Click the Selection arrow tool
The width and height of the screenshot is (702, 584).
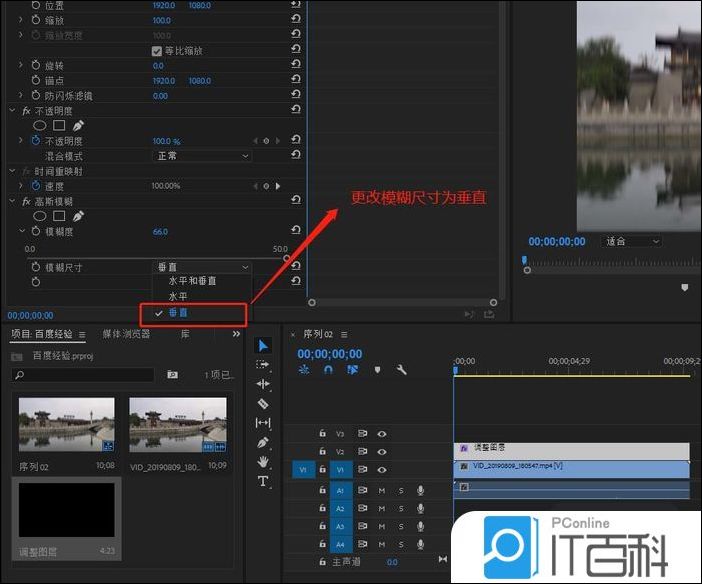(263, 346)
